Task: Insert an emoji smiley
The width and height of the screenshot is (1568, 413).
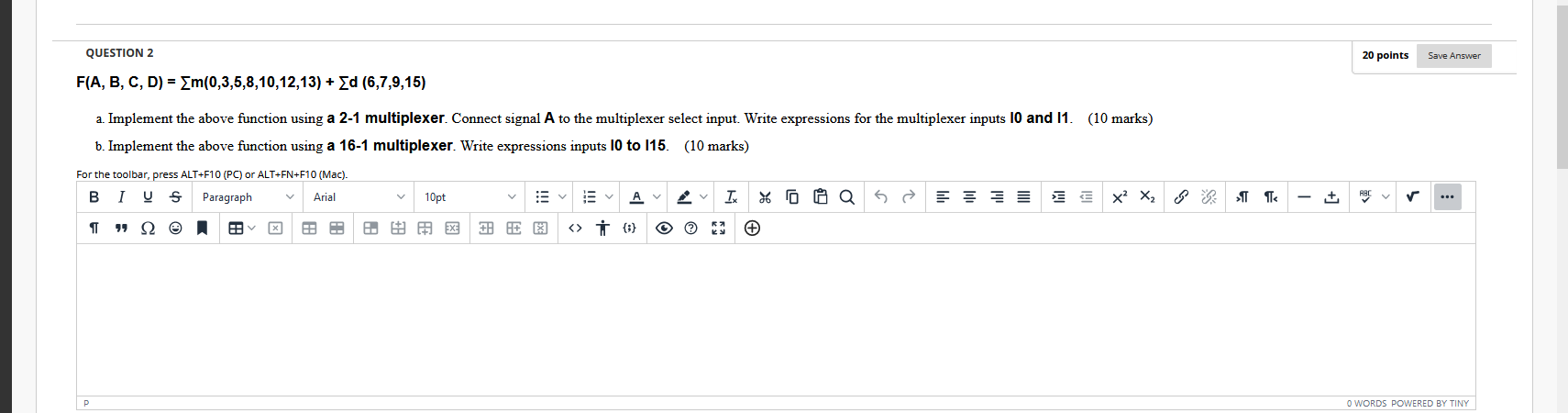Action: 175,228
